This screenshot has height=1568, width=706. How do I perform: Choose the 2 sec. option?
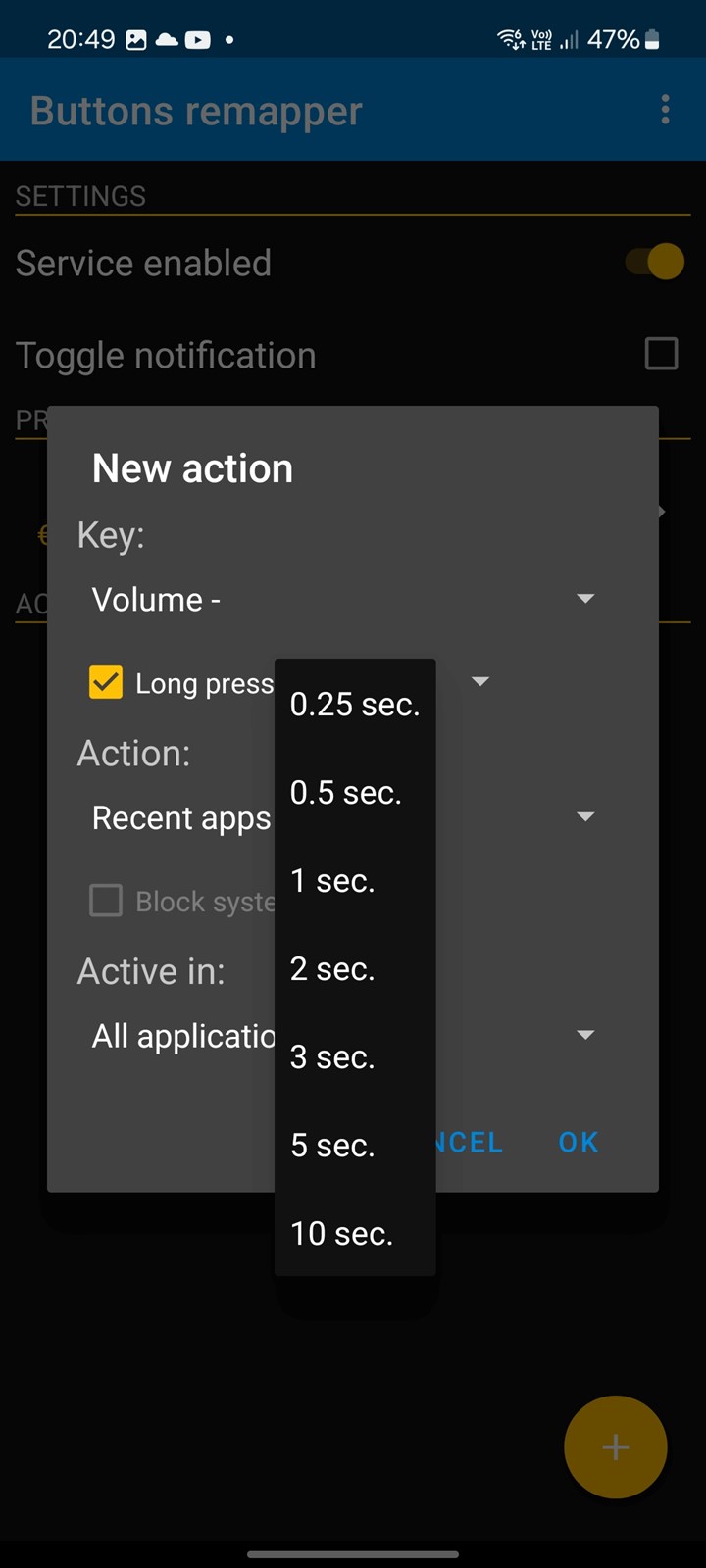[x=355, y=968]
